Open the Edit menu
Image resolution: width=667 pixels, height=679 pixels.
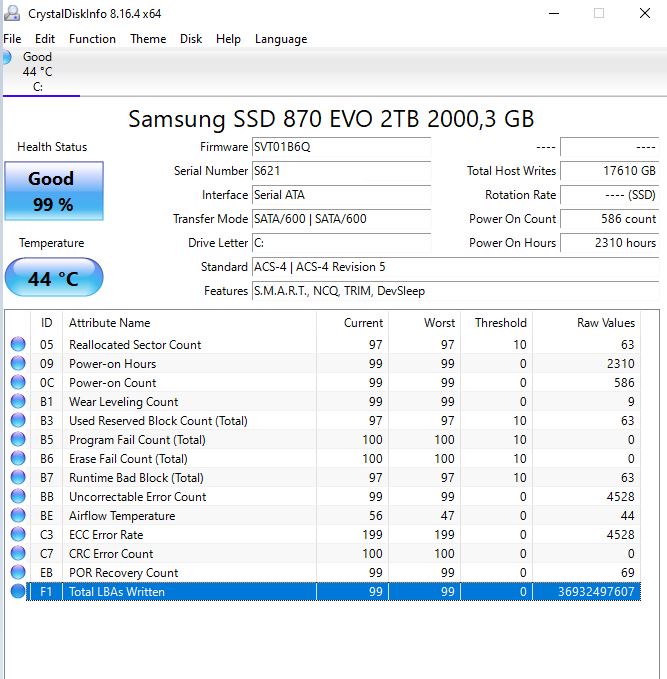45,39
